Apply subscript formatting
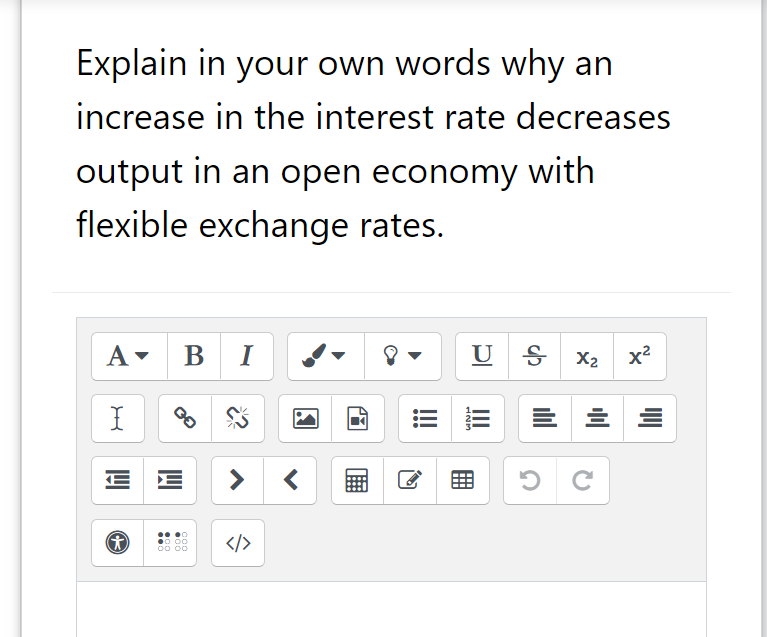767x637 pixels. tap(587, 356)
